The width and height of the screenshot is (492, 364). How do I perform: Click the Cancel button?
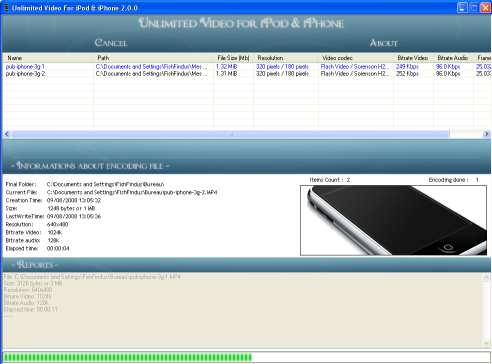pos(111,43)
